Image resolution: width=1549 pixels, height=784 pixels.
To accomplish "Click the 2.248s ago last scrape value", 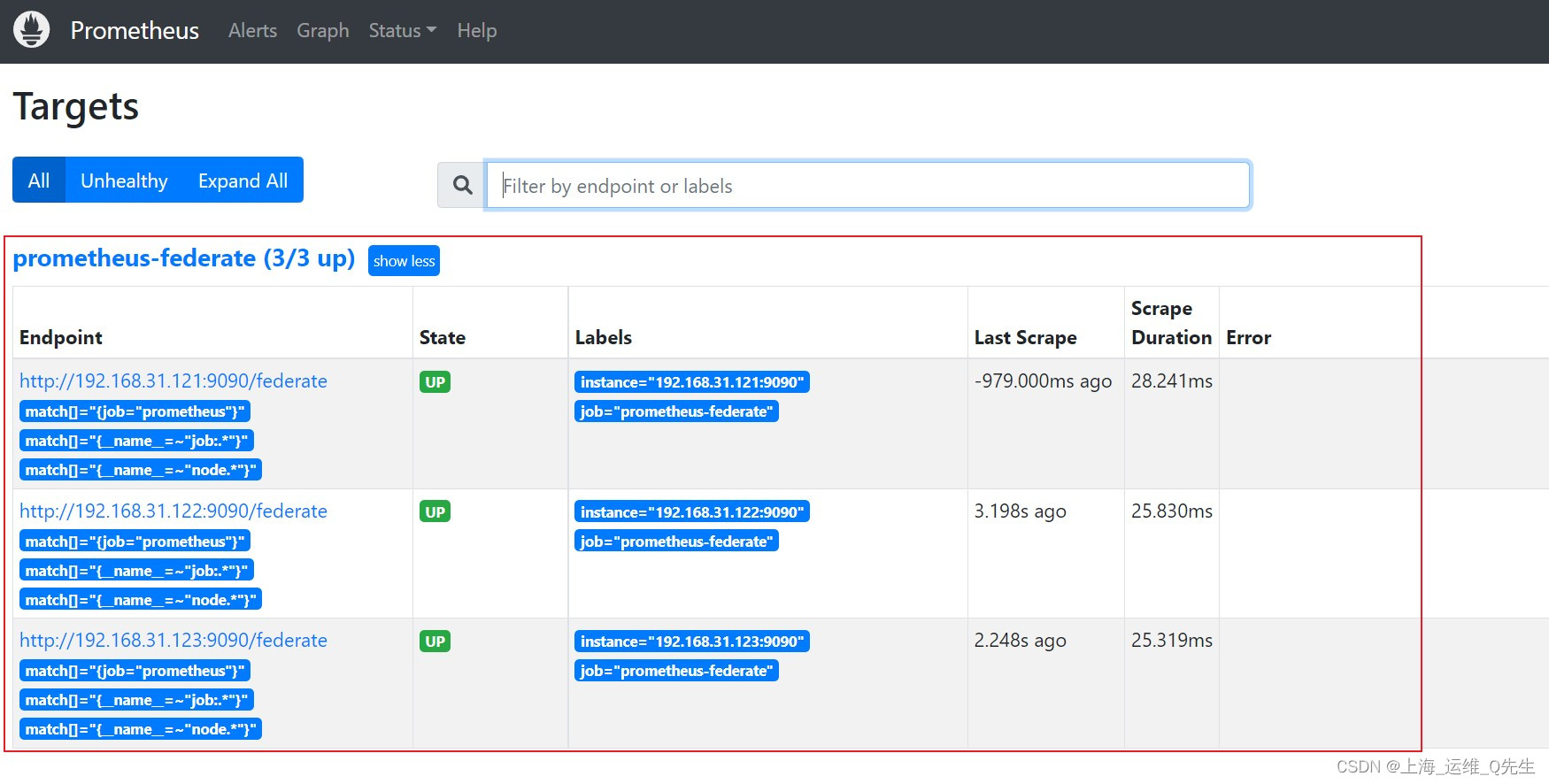I will point(1020,641).
